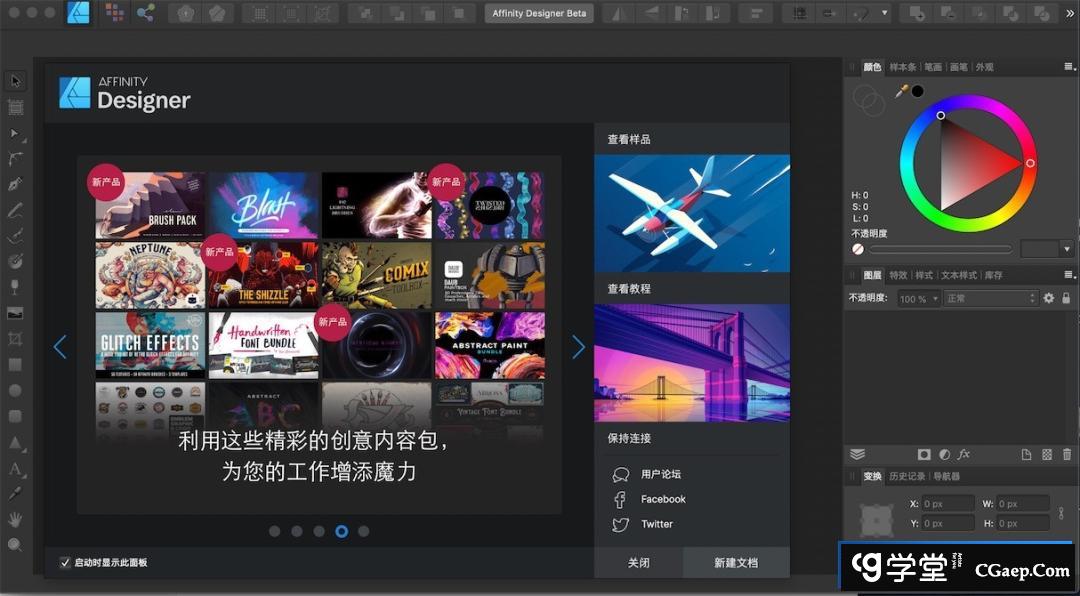Image resolution: width=1080 pixels, height=596 pixels.
Task: Select the Pen tool in left toolbar
Action: tap(15, 184)
